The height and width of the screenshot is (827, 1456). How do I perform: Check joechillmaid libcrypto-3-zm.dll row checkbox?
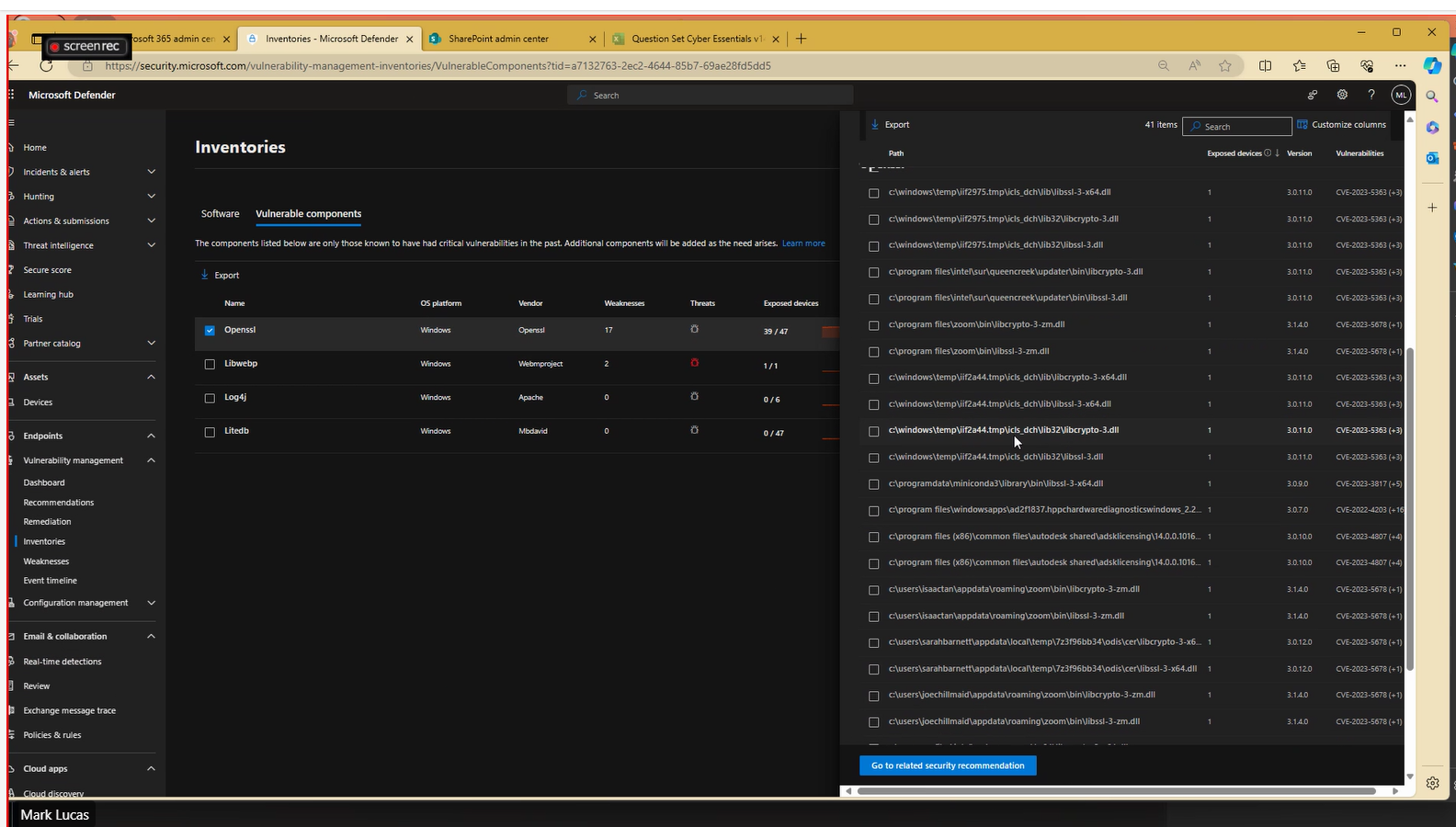(874, 696)
